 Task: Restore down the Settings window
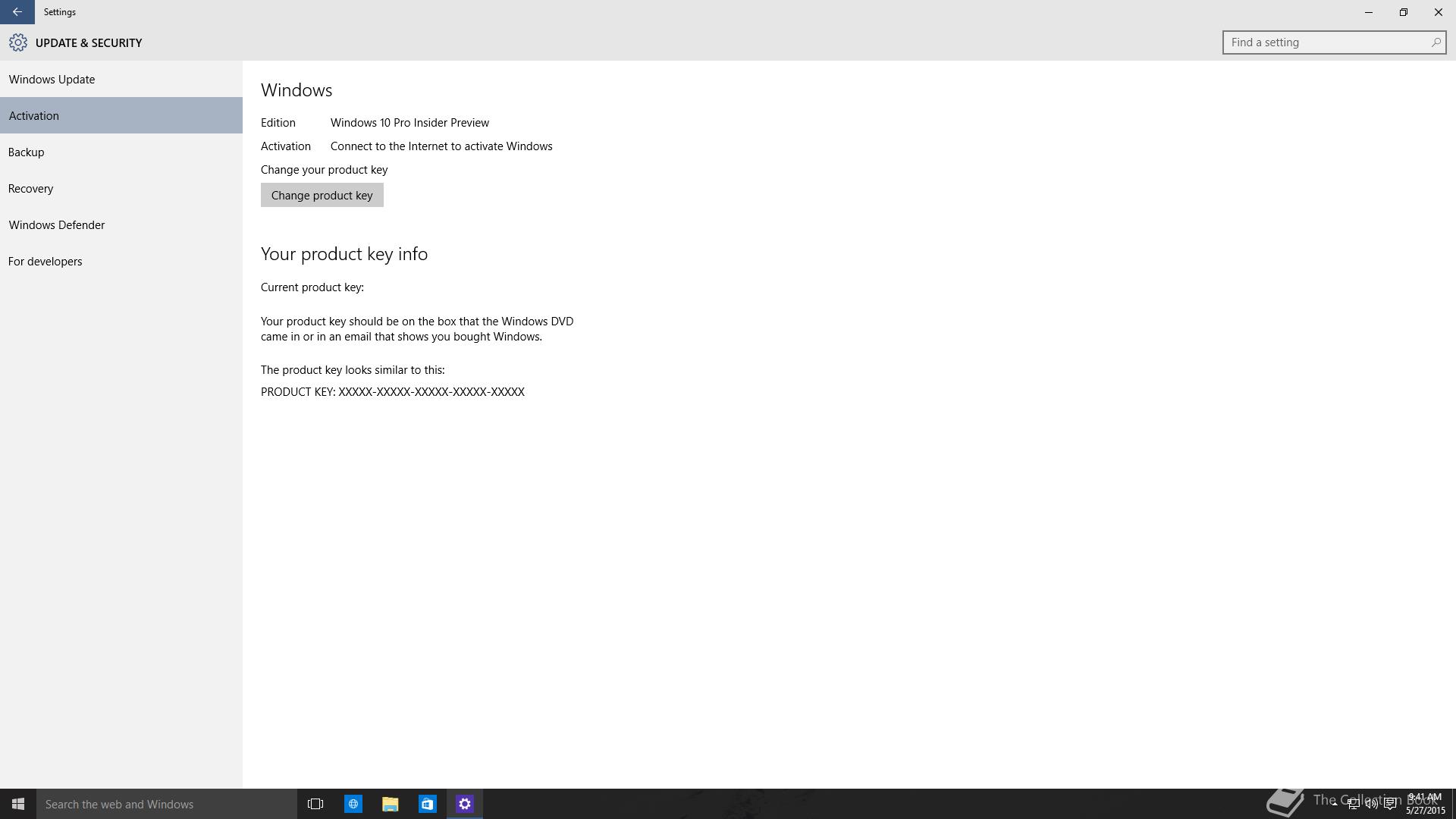click(1403, 12)
